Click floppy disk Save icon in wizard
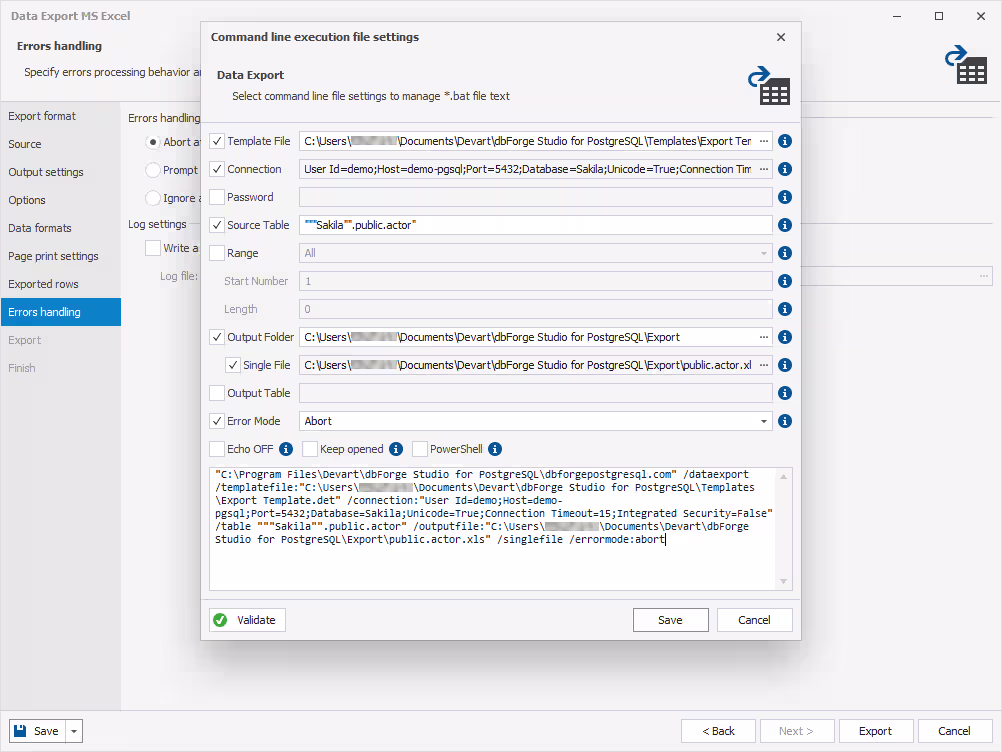The image size is (1002, 752). 20,730
